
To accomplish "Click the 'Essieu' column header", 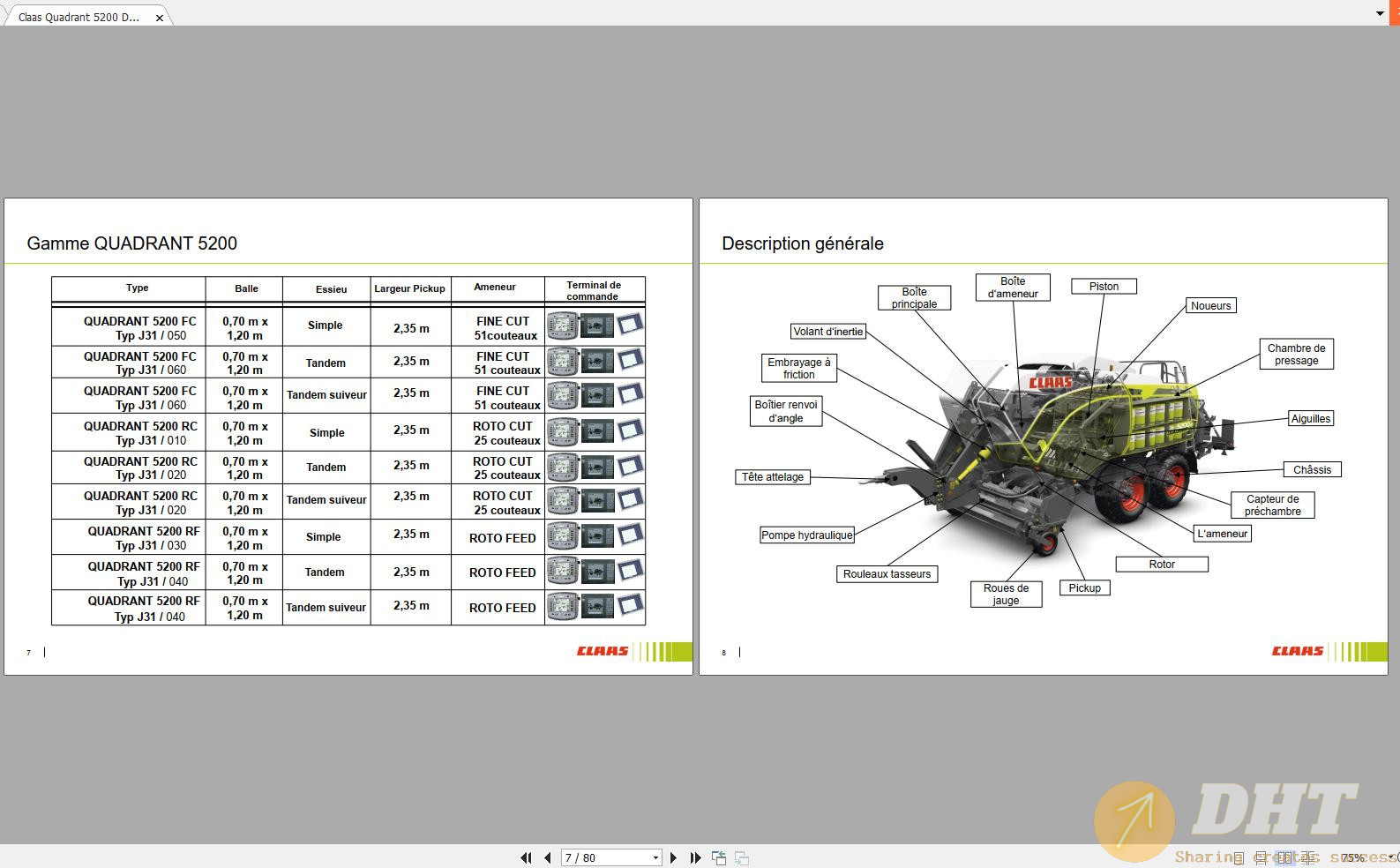I will 331,289.
